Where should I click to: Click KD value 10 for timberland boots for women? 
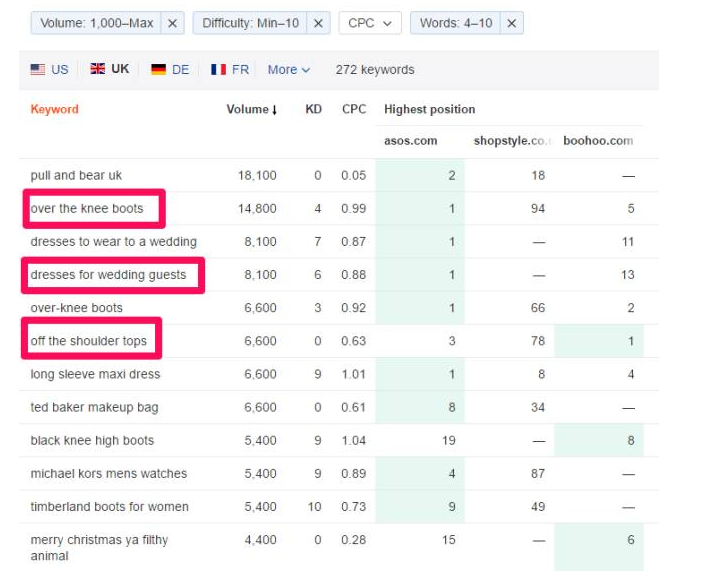tap(315, 507)
